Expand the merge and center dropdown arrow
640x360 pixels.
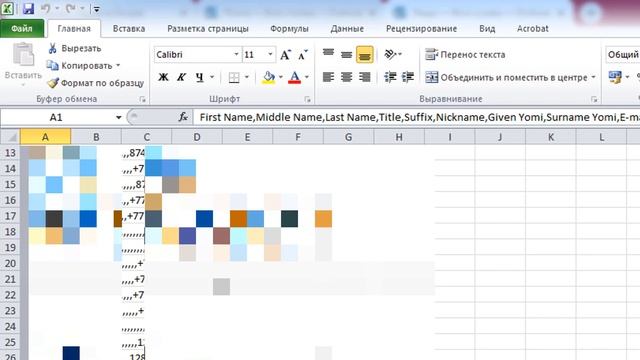point(593,77)
